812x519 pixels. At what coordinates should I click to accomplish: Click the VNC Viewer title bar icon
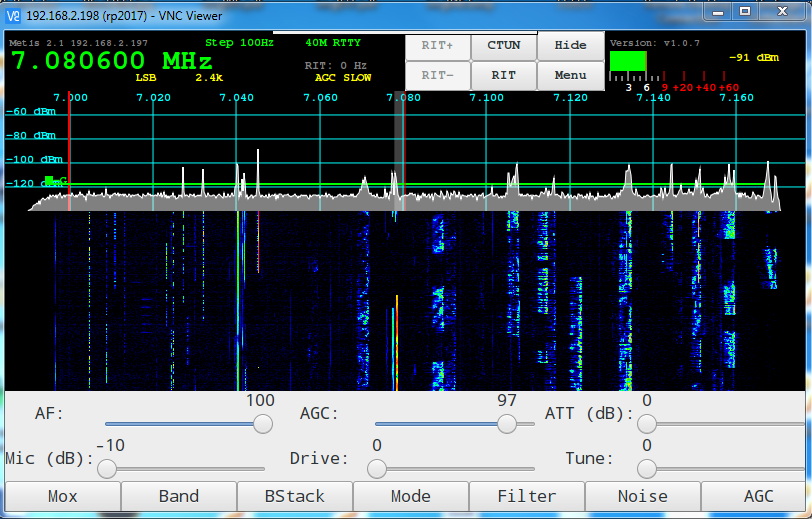tap(13, 16)
